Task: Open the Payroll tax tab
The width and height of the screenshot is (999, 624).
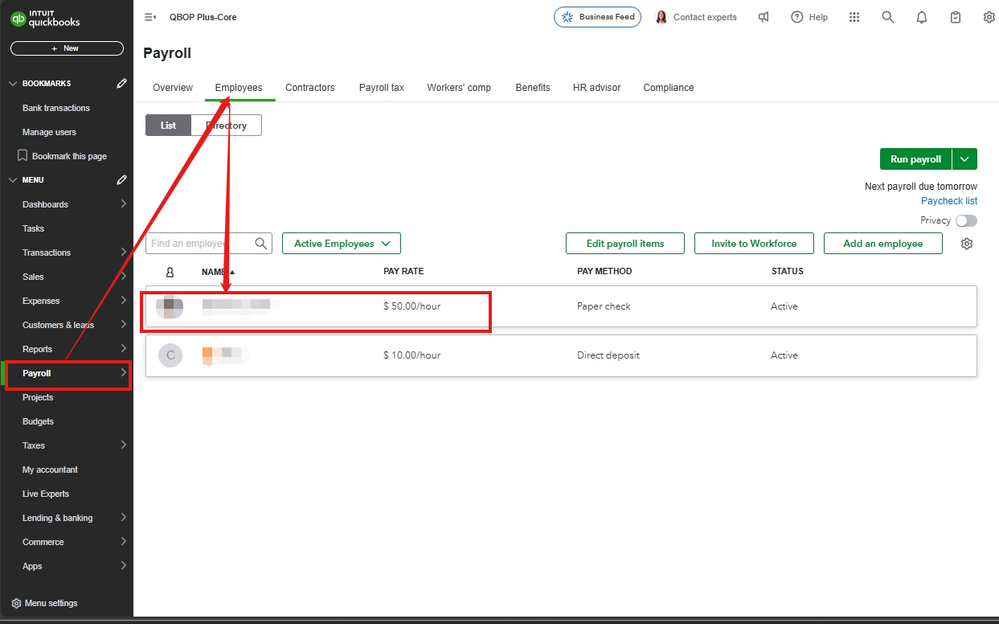Action: (x=382, y=87)
